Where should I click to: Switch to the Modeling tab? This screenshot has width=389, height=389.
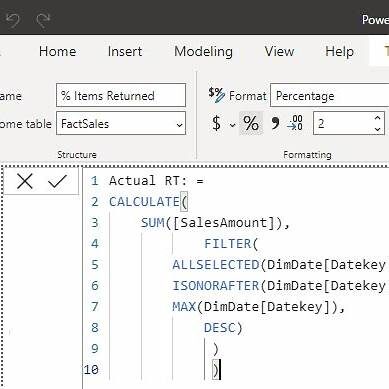point(203,52)
